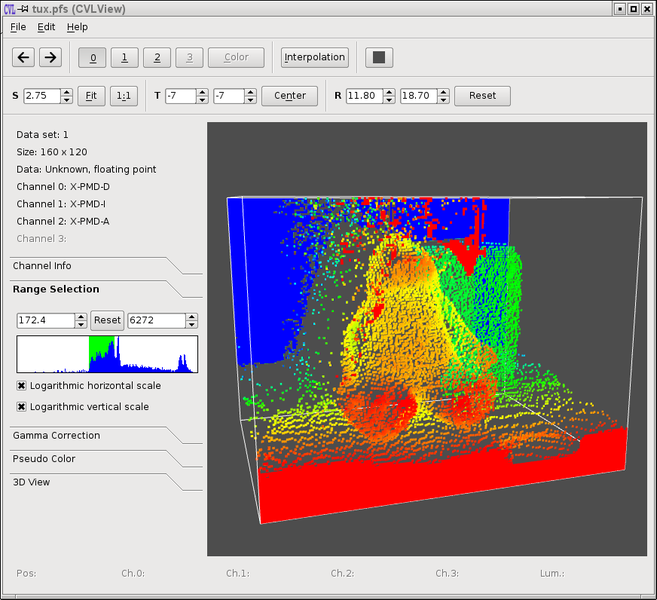Go to previous data set with left arrow
The width and height of the screenshot is (657, 600).
pyautogui.click(x=23, y=57)
